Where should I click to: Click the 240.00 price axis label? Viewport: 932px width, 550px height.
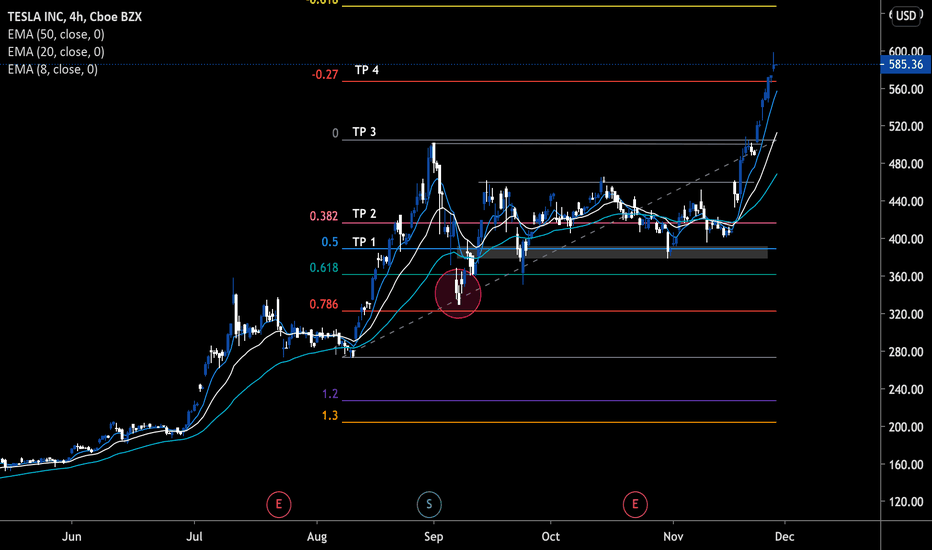click(905, 389)
